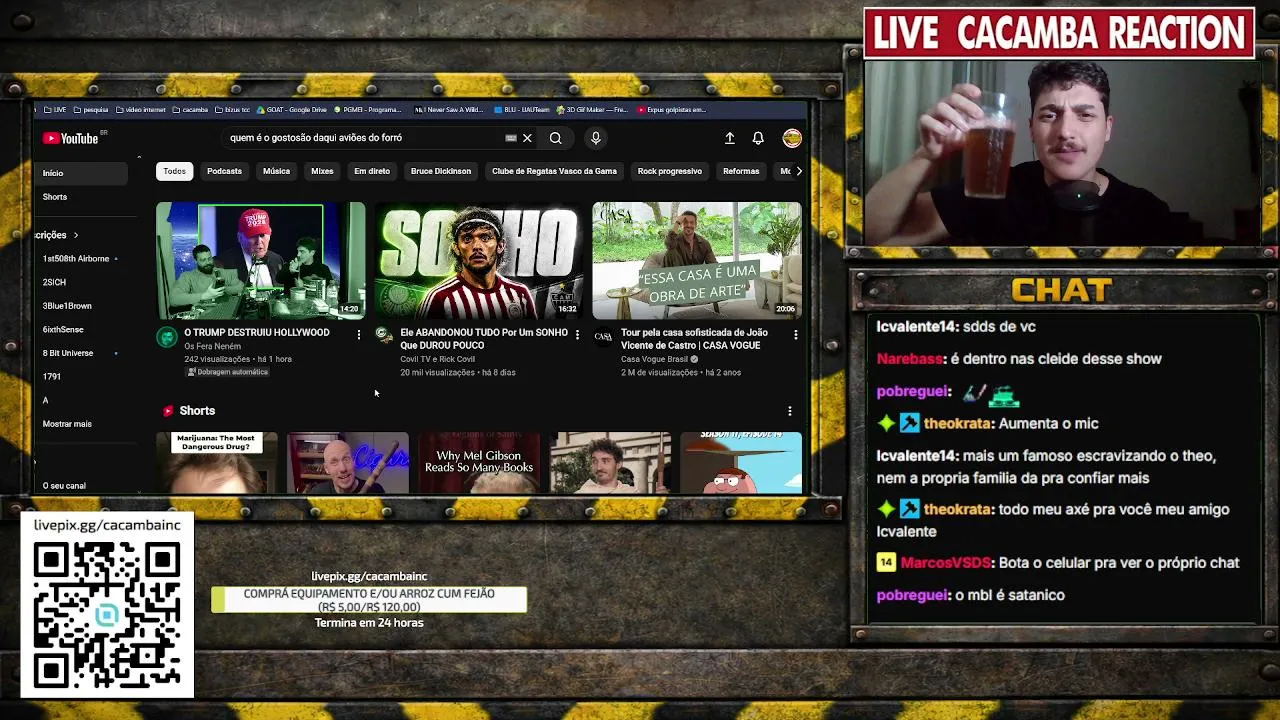Open options for Ele ABANDONOU TUDO video
This screenshot has width=1280, height=720.
click(577, 334)
